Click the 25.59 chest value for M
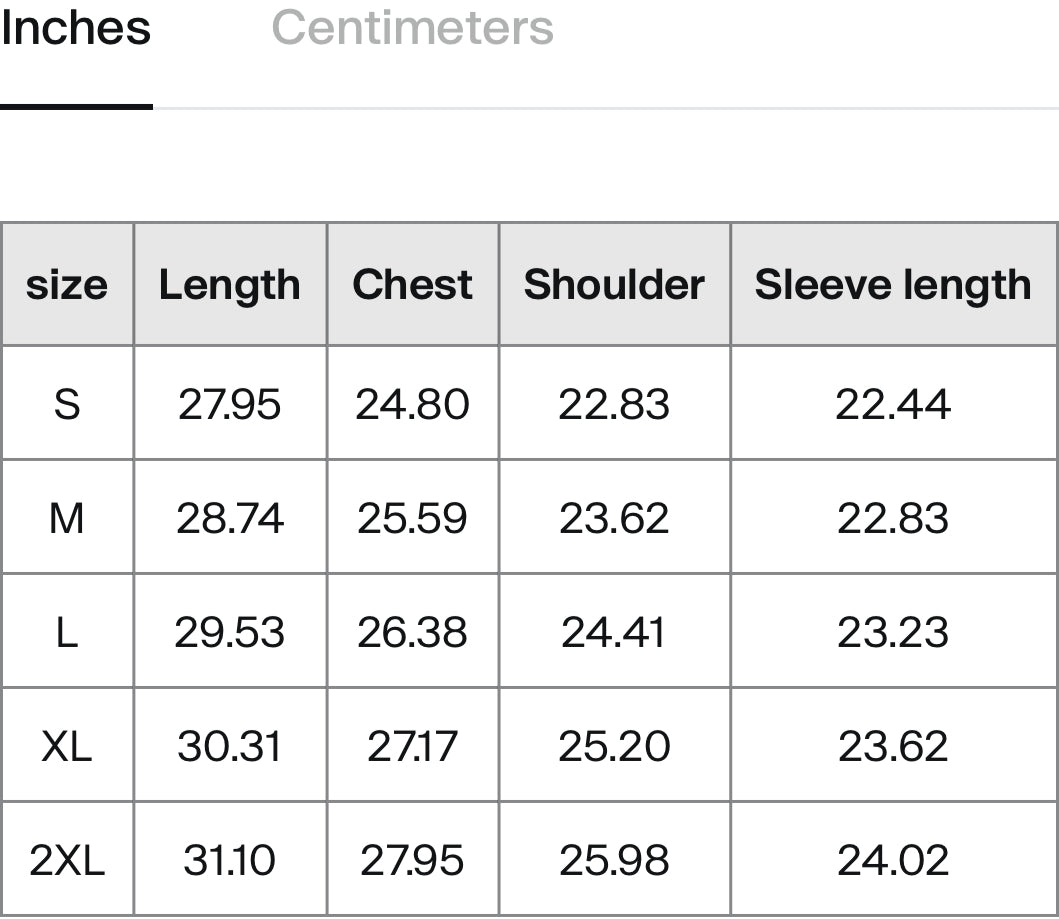 tap(412, 519)
